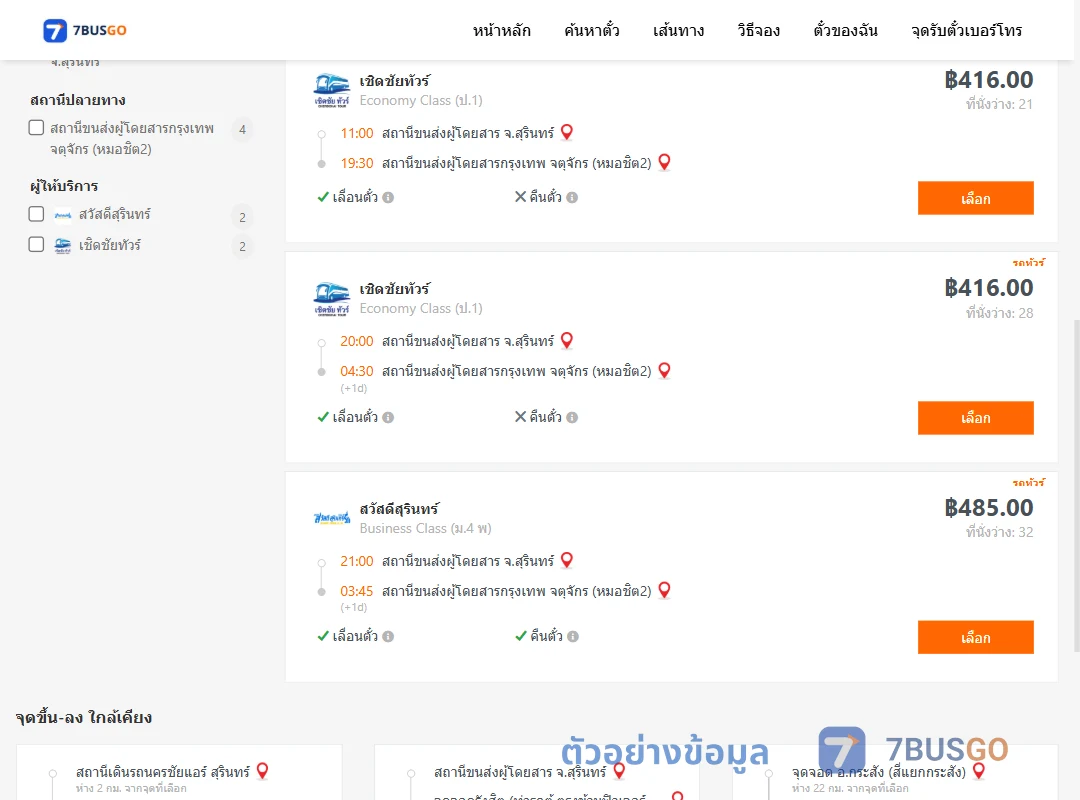Show เลื่อนตั๋ว info icon on 21:00 trip
Image resolution: width=1080 pixels, height=800 pixels.
[388, 636]
